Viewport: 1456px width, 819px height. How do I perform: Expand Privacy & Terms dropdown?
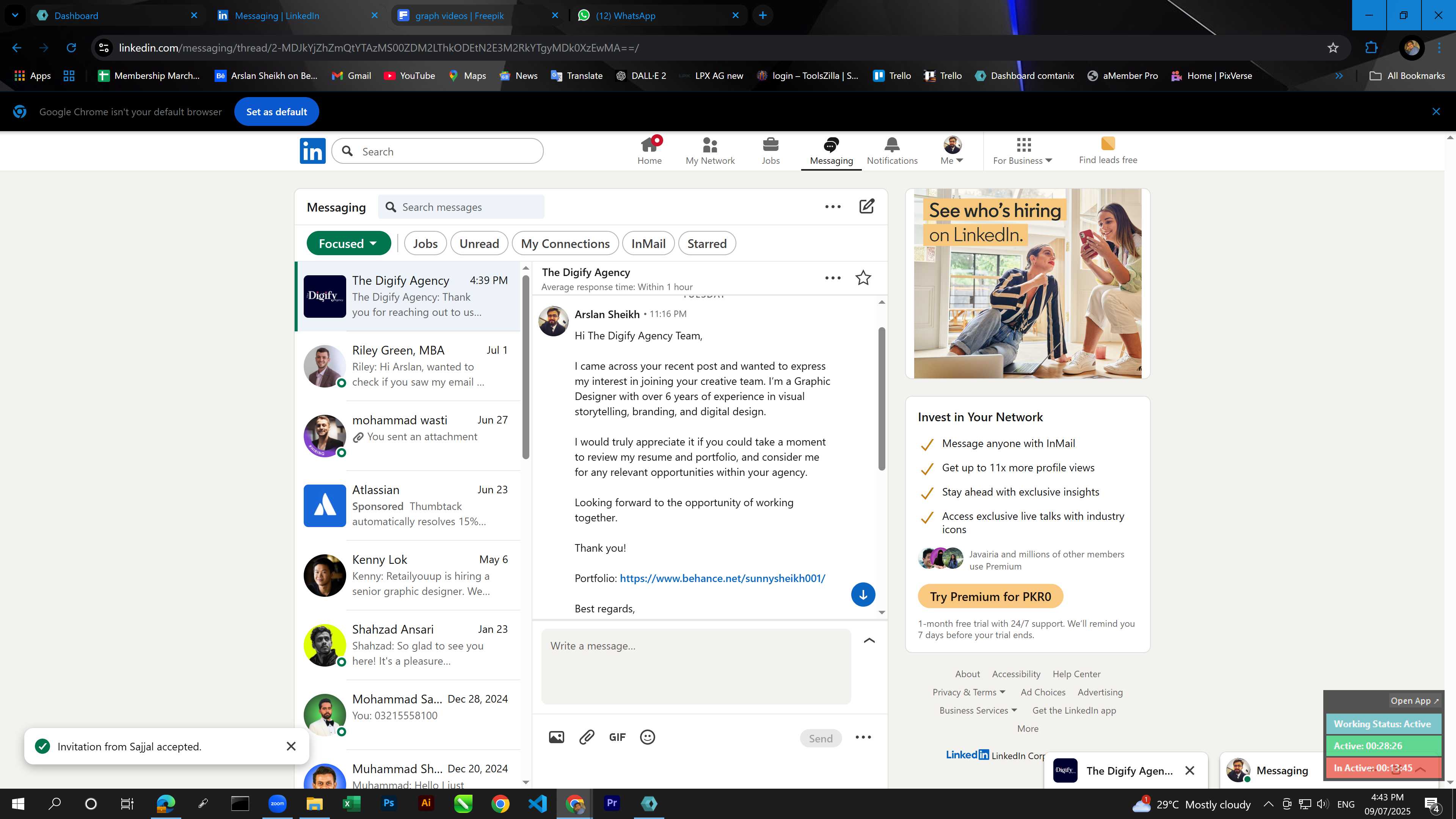tap(969, 692)
